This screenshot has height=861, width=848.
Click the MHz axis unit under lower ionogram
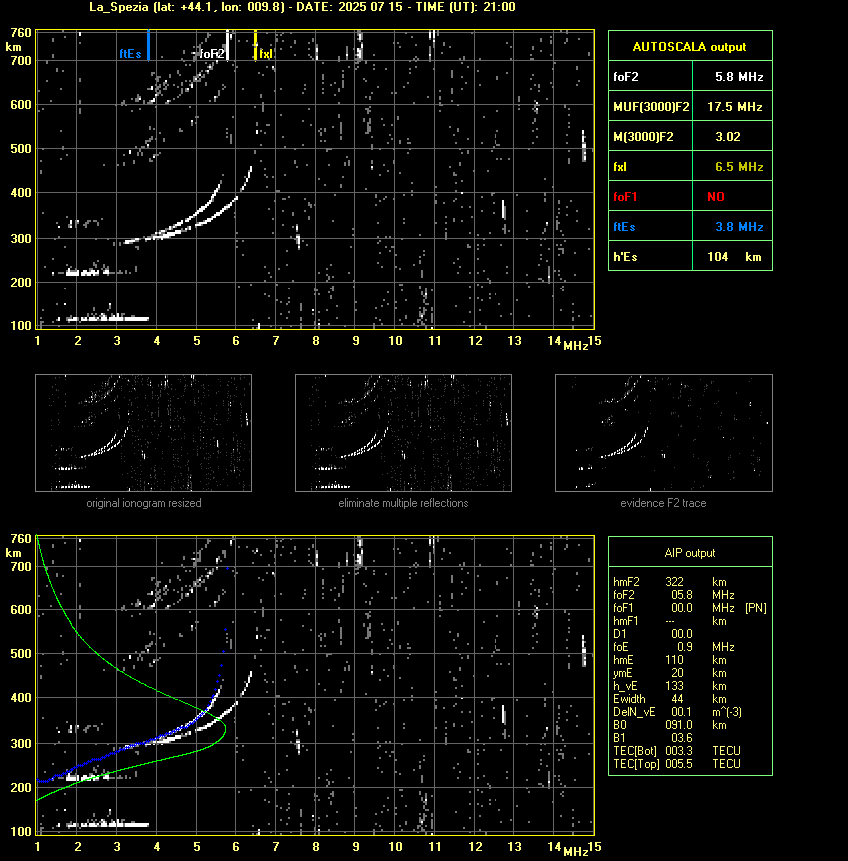576,852
